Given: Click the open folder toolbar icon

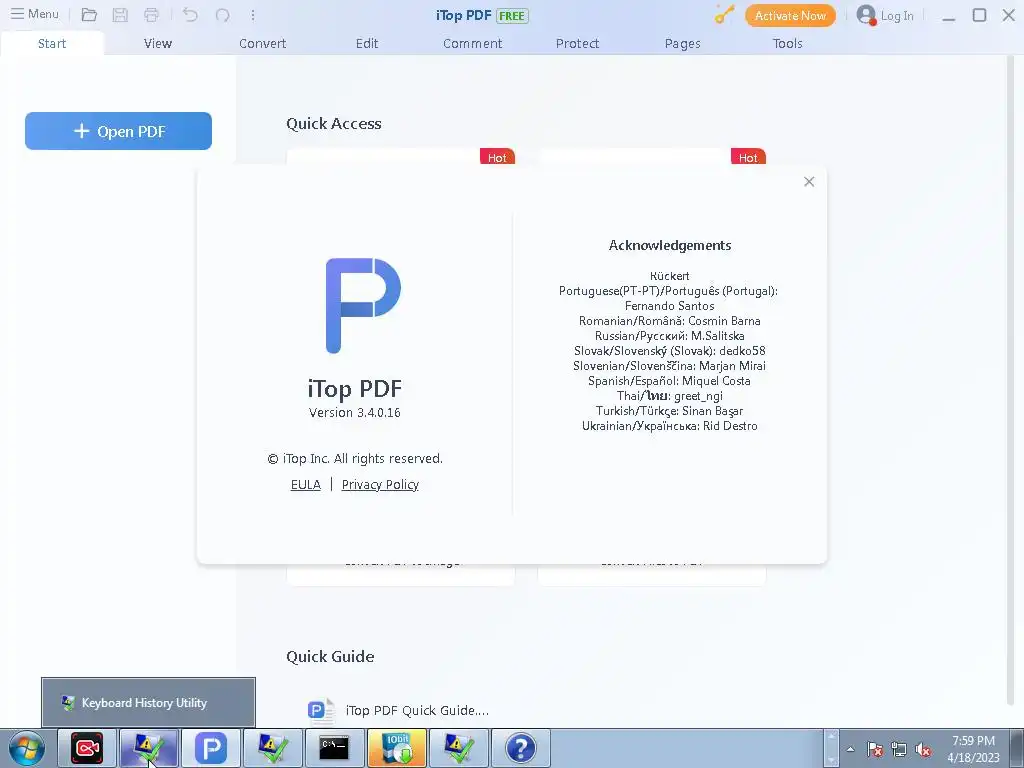Looking at the screenshot, I should click(89, 15).
